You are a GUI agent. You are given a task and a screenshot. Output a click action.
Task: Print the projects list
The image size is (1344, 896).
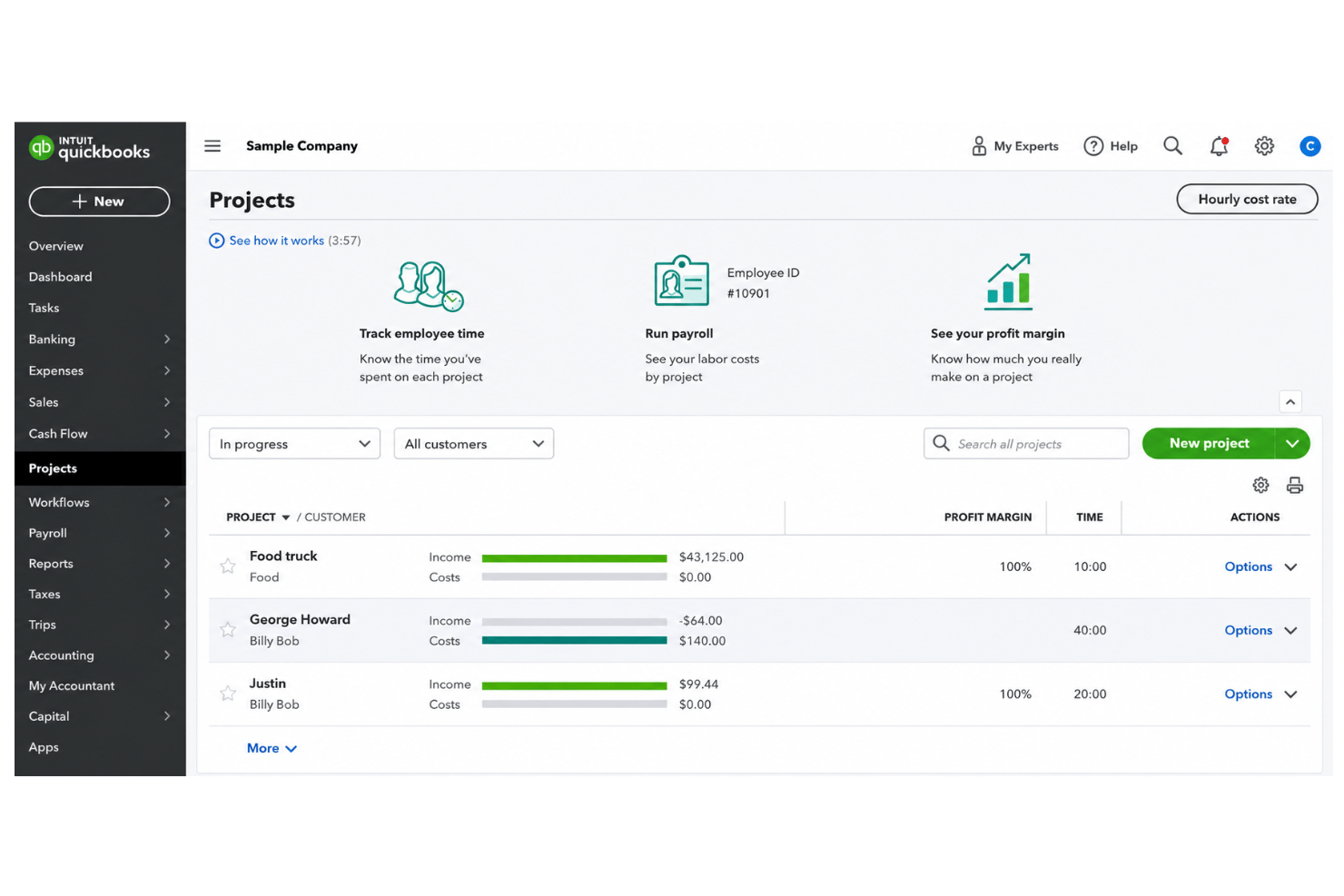tap(1295, 486)
